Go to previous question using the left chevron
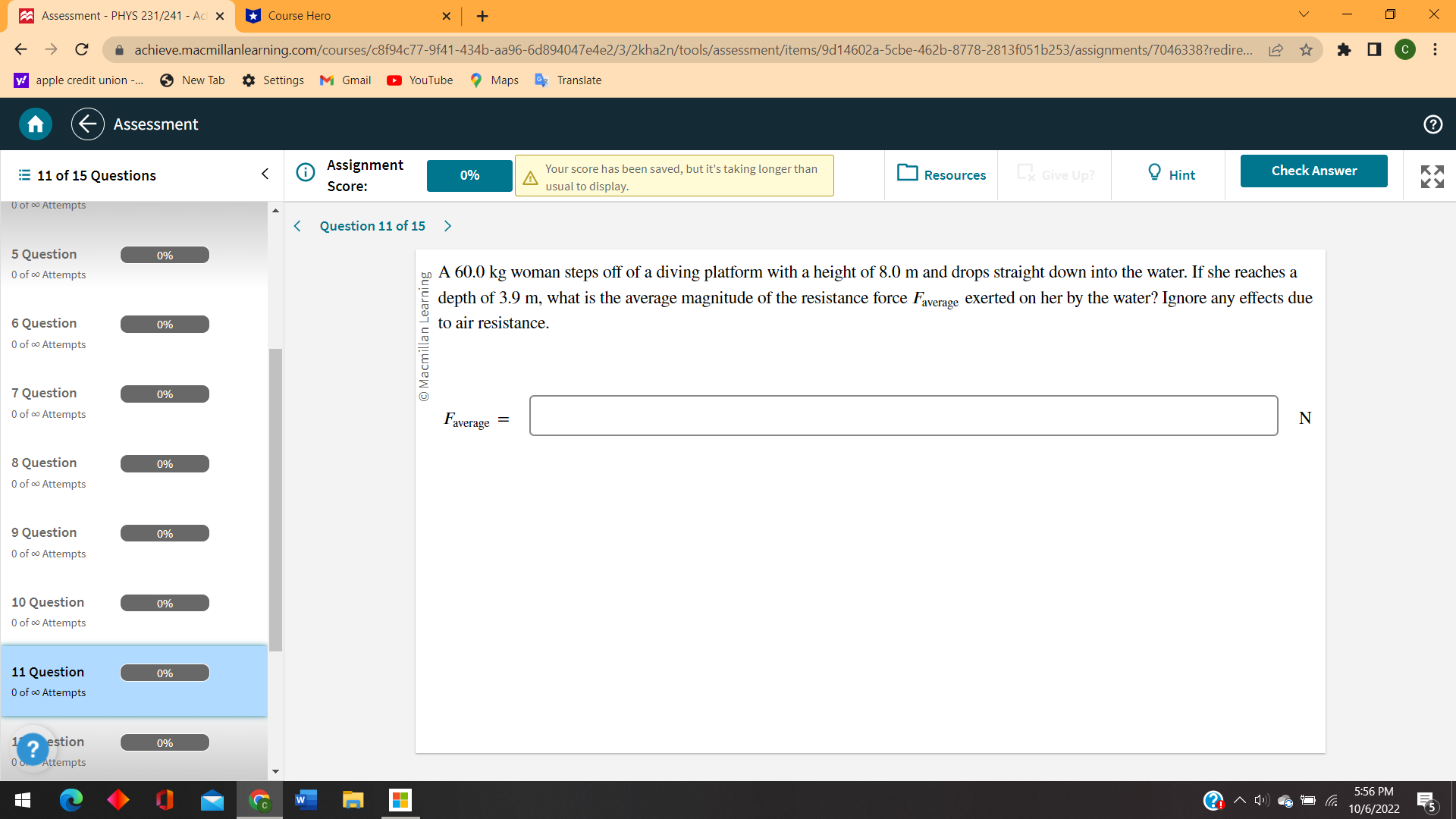1456x819 pixels. coord(297,225)
